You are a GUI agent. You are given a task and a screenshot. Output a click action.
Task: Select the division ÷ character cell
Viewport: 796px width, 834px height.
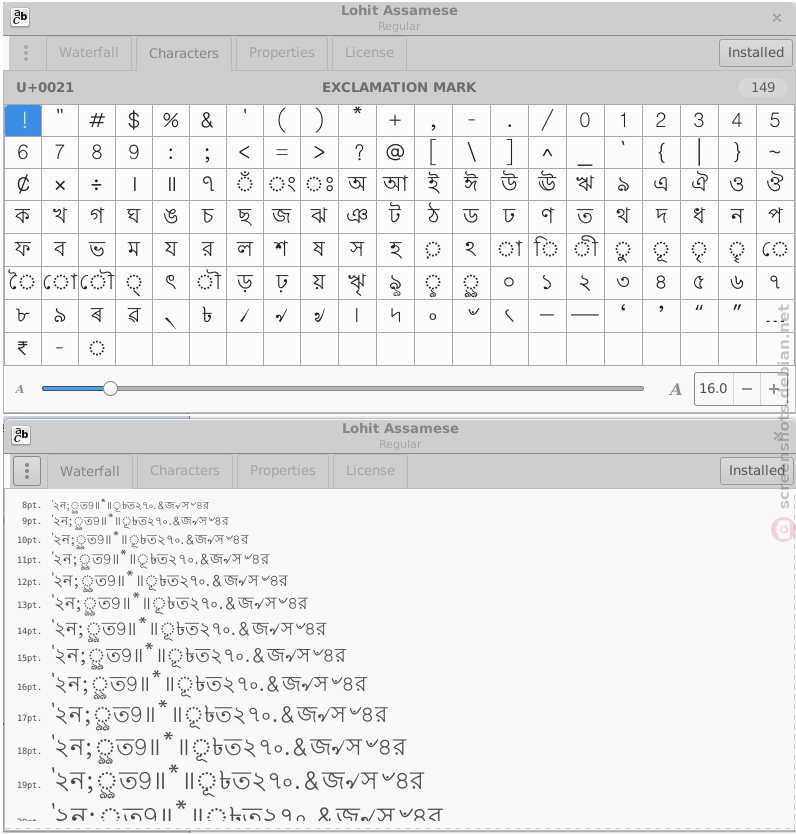[x=97, y=185]
